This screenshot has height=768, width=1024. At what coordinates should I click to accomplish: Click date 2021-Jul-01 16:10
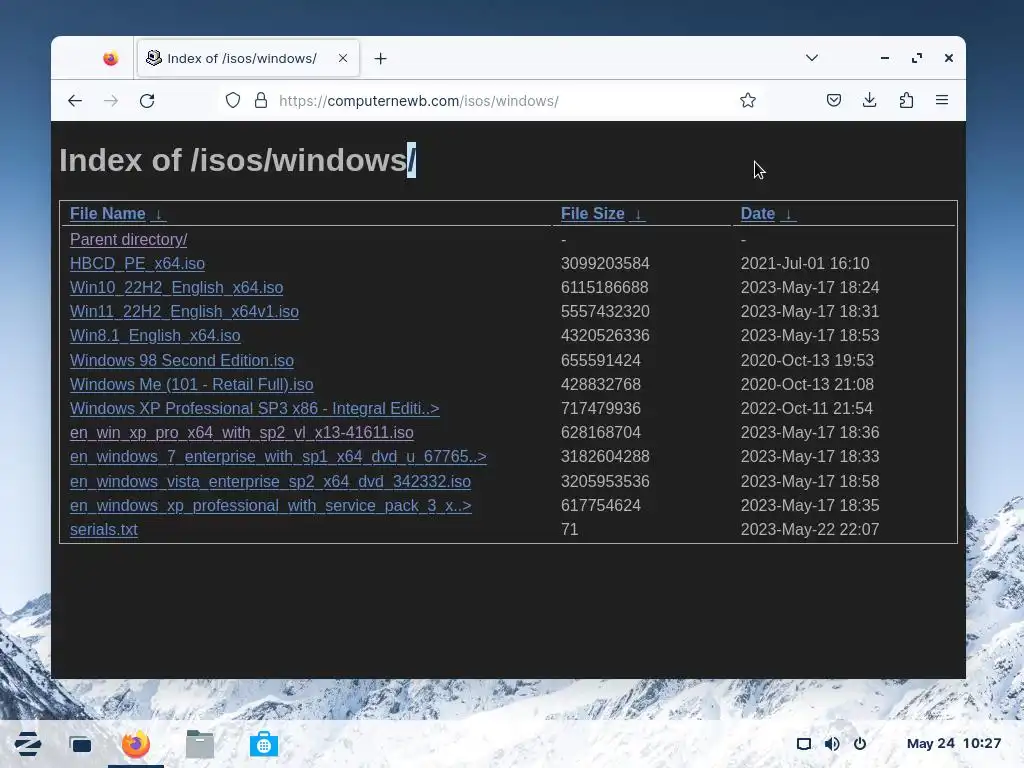point(805,263)
